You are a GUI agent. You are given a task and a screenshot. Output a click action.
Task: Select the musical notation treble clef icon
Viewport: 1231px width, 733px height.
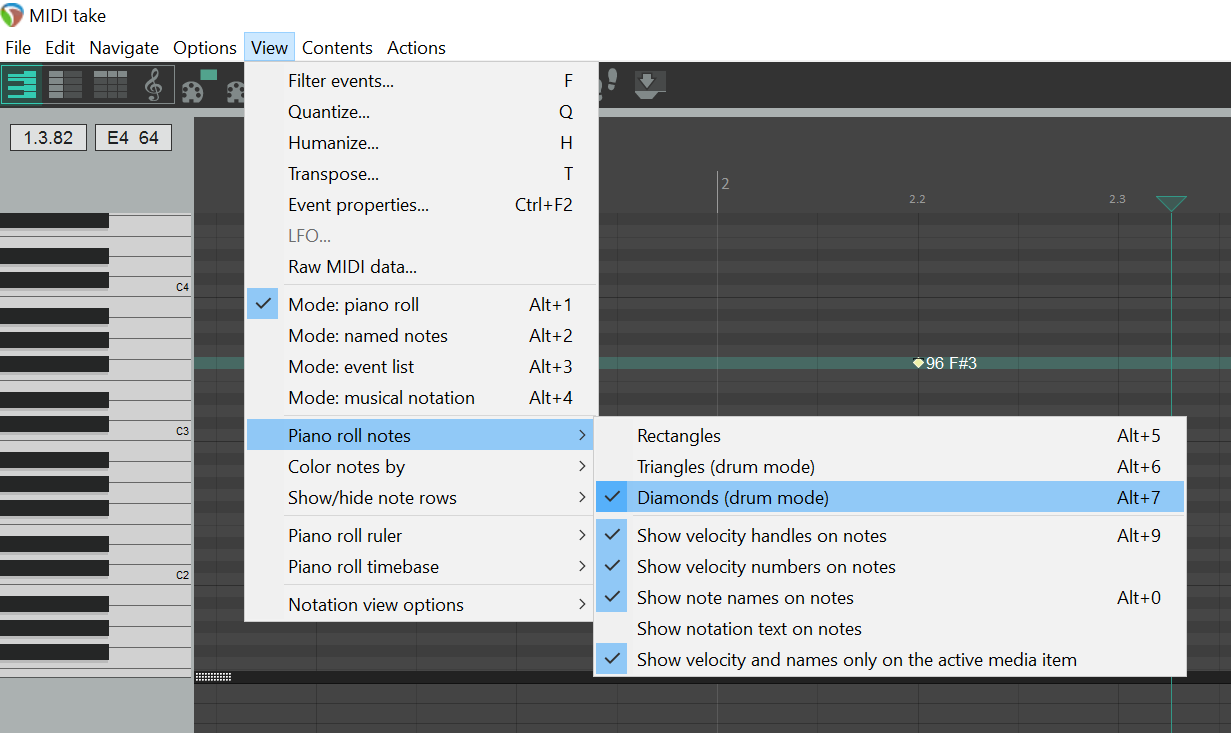click(x=153, y=85)
